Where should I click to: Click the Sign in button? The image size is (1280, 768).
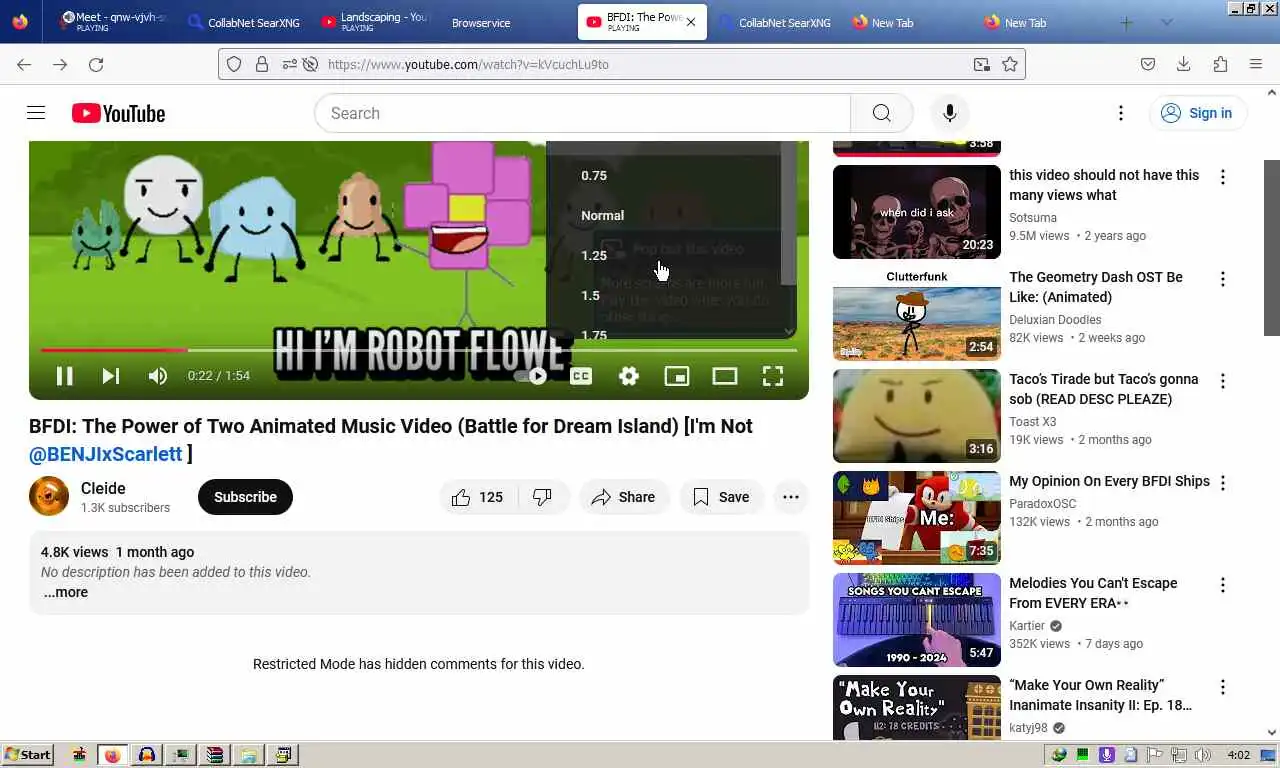click(x=1197, y=113)
